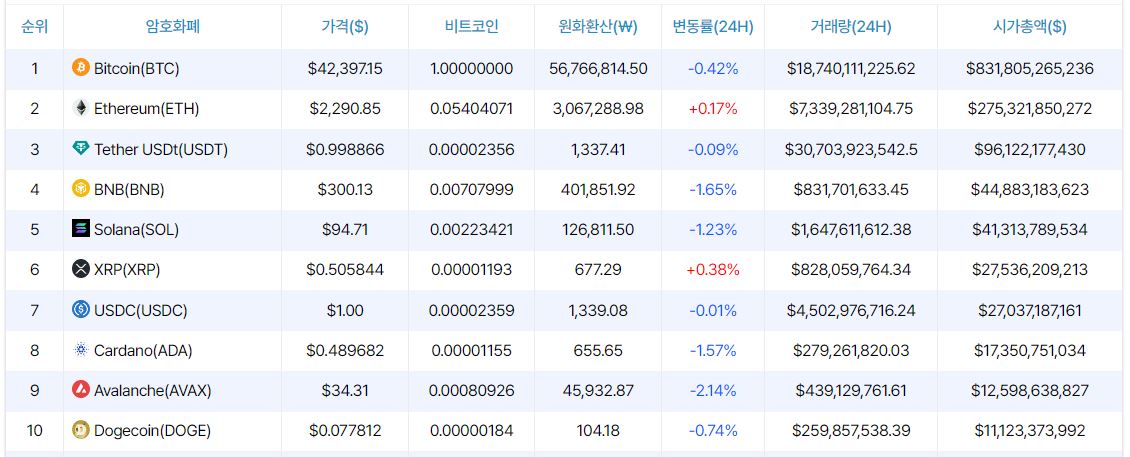This screenshot has height=457, width=1130.
Task: Sort by the 암호화폐 column header
Action: click(173, 27)
